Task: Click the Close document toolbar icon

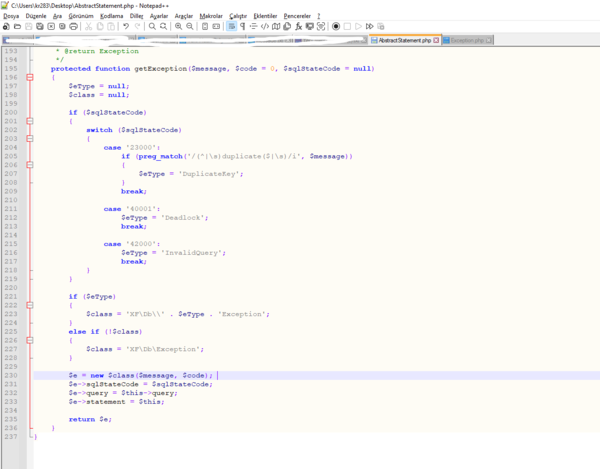Action: tap(51, 26)
